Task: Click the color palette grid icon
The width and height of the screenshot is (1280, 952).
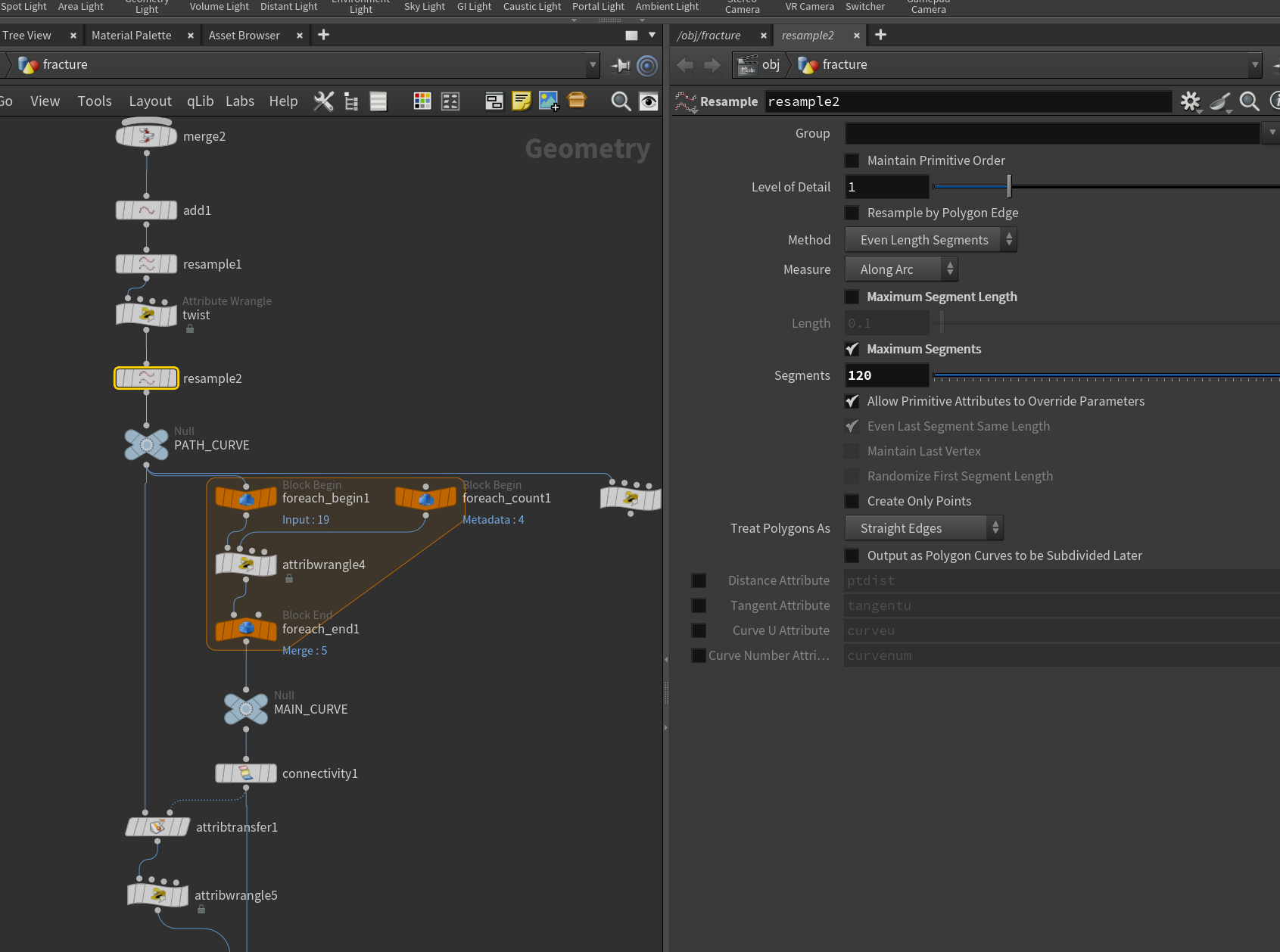Action: pyautogui.click(x=422, y=101)
